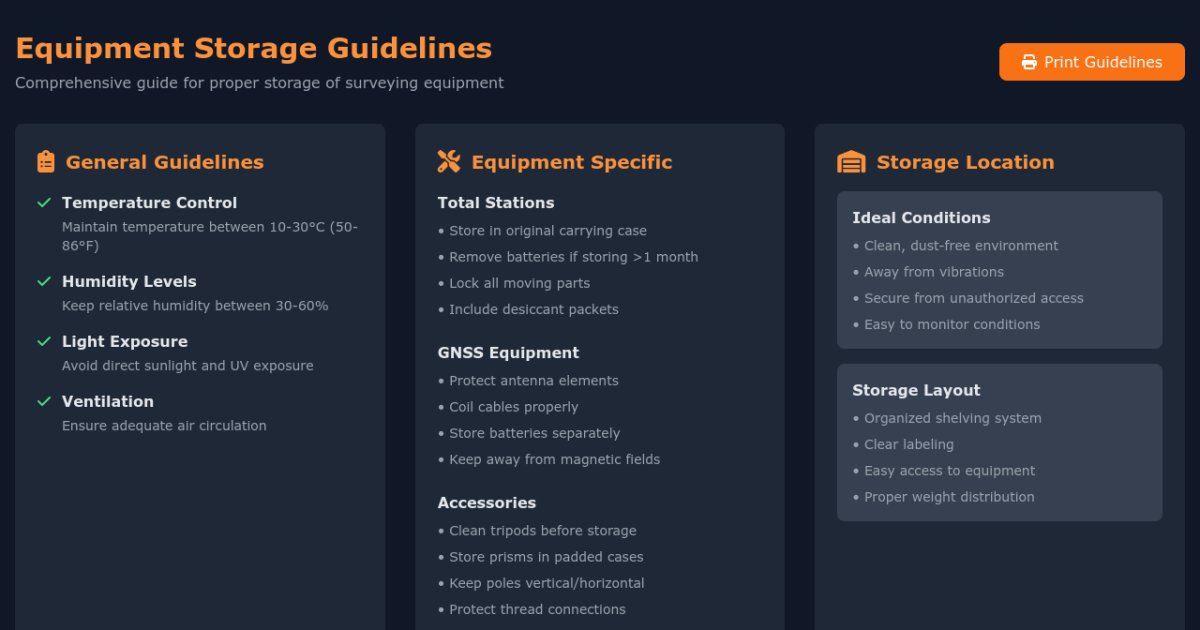Select the Equipment Storage Guidelines page title
This screenshot has width=1200, height=630.
pos(254,48)
